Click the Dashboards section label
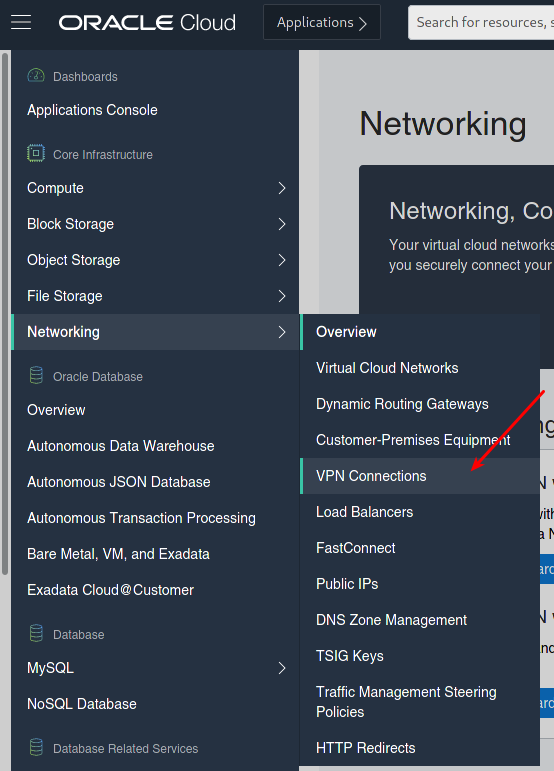Image resolution: width=554 pixels, height=771 pixels. 85,77
